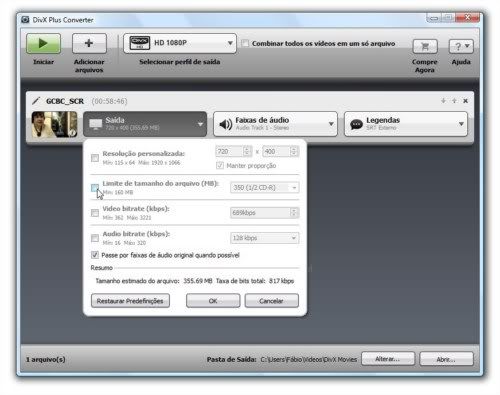Move GCBC_SCR up in the list
This screenshot has height=395, width=500.
pos(454,101)
